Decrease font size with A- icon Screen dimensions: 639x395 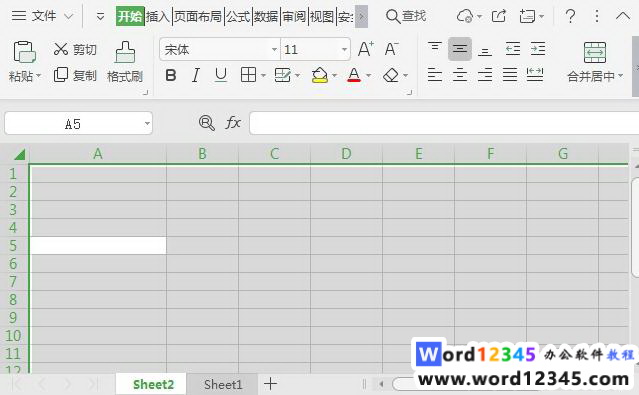[392, 49]
